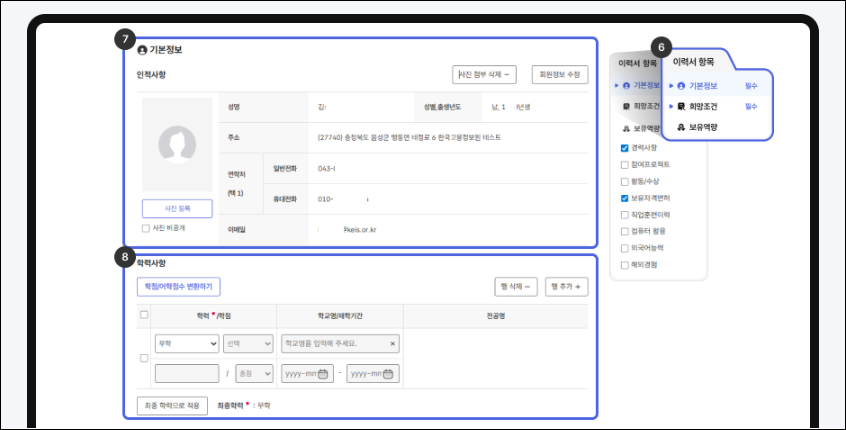Click the 최종 학력으로 적용 button
Image resolution: width=846 pixels, height=430 pixels.
pyautogui.click(x=172, y=406)
